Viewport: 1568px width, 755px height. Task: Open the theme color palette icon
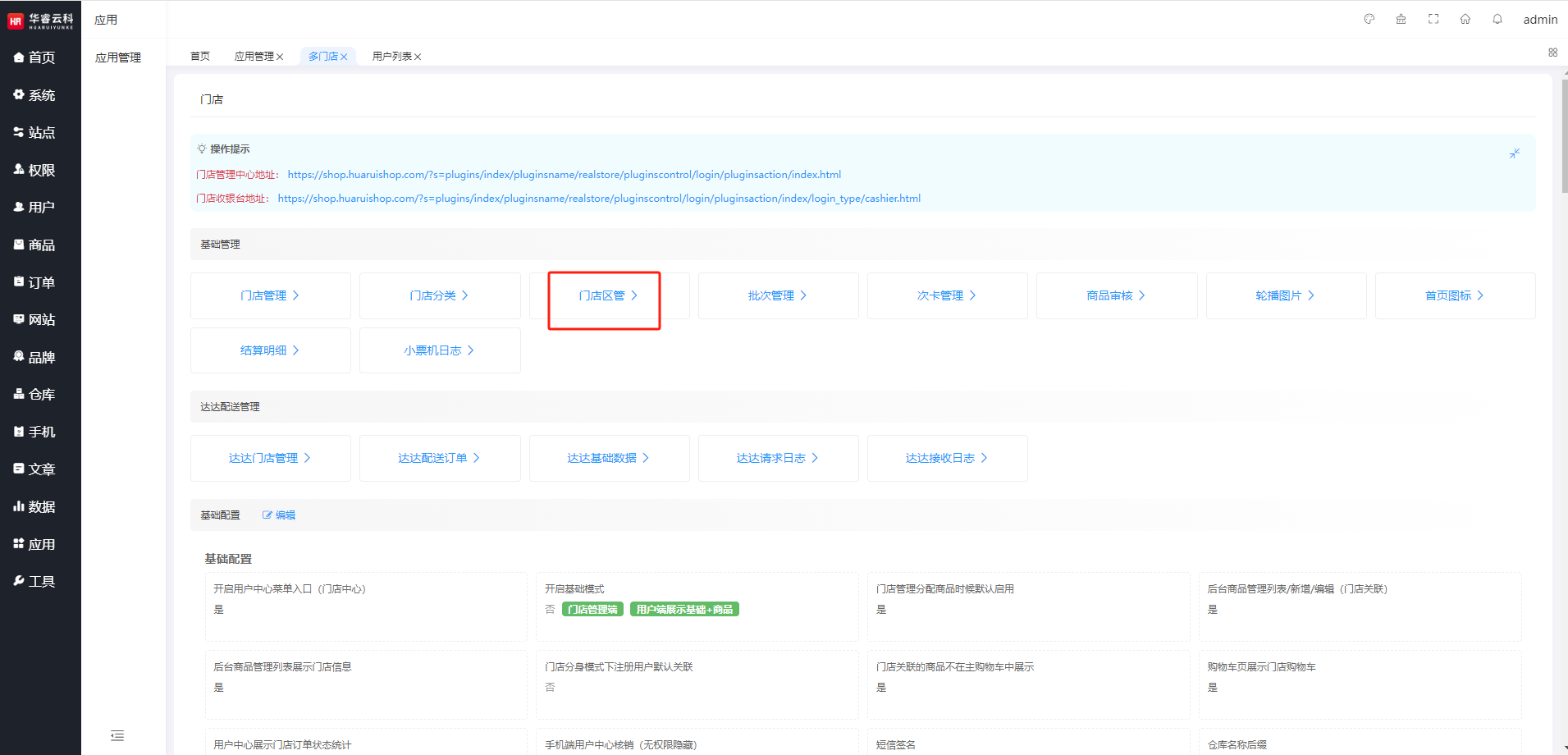click(x=1369, y=19)
